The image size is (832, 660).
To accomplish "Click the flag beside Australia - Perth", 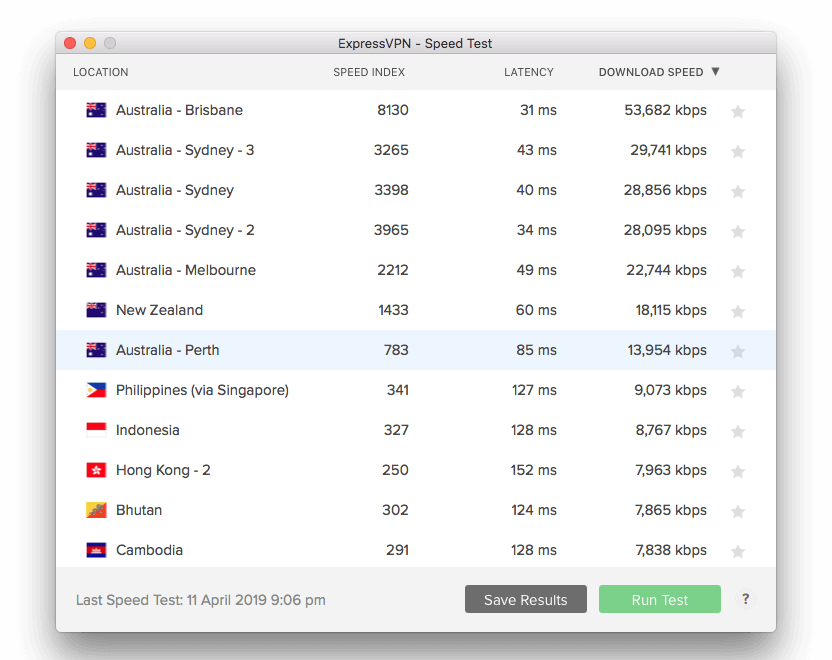I will click(96, 350).
